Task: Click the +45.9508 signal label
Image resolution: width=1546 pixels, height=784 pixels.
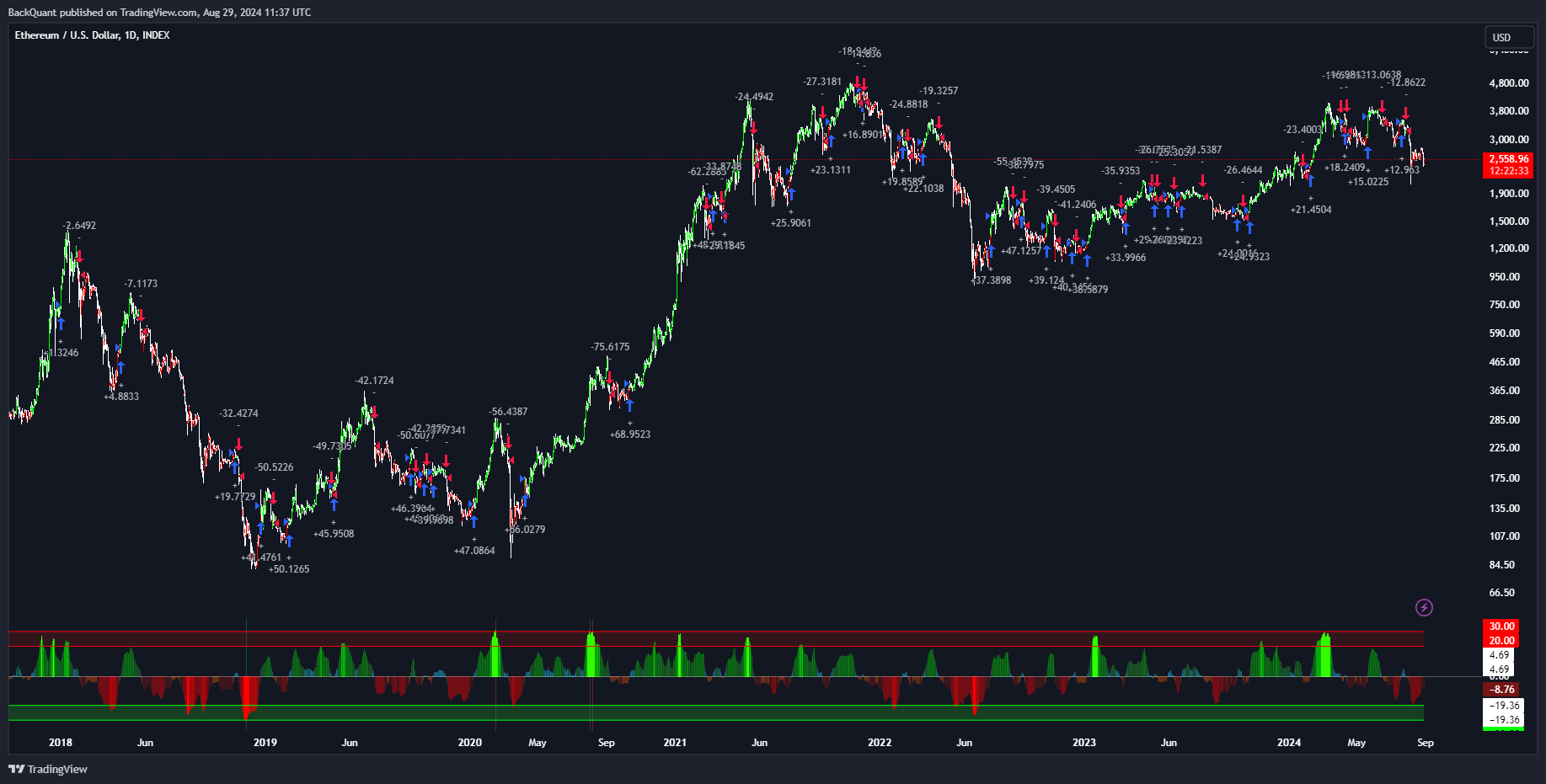Action: (x=334, y=534)
